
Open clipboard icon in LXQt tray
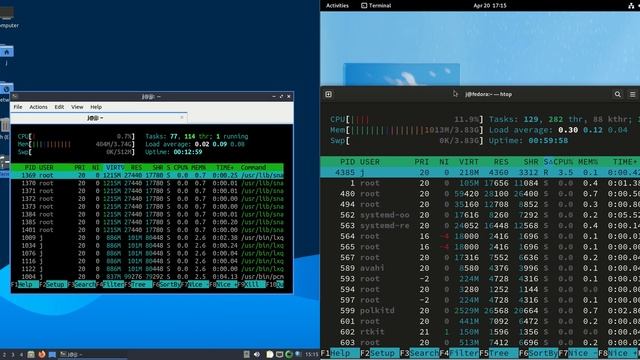click(x=269, y=354)
